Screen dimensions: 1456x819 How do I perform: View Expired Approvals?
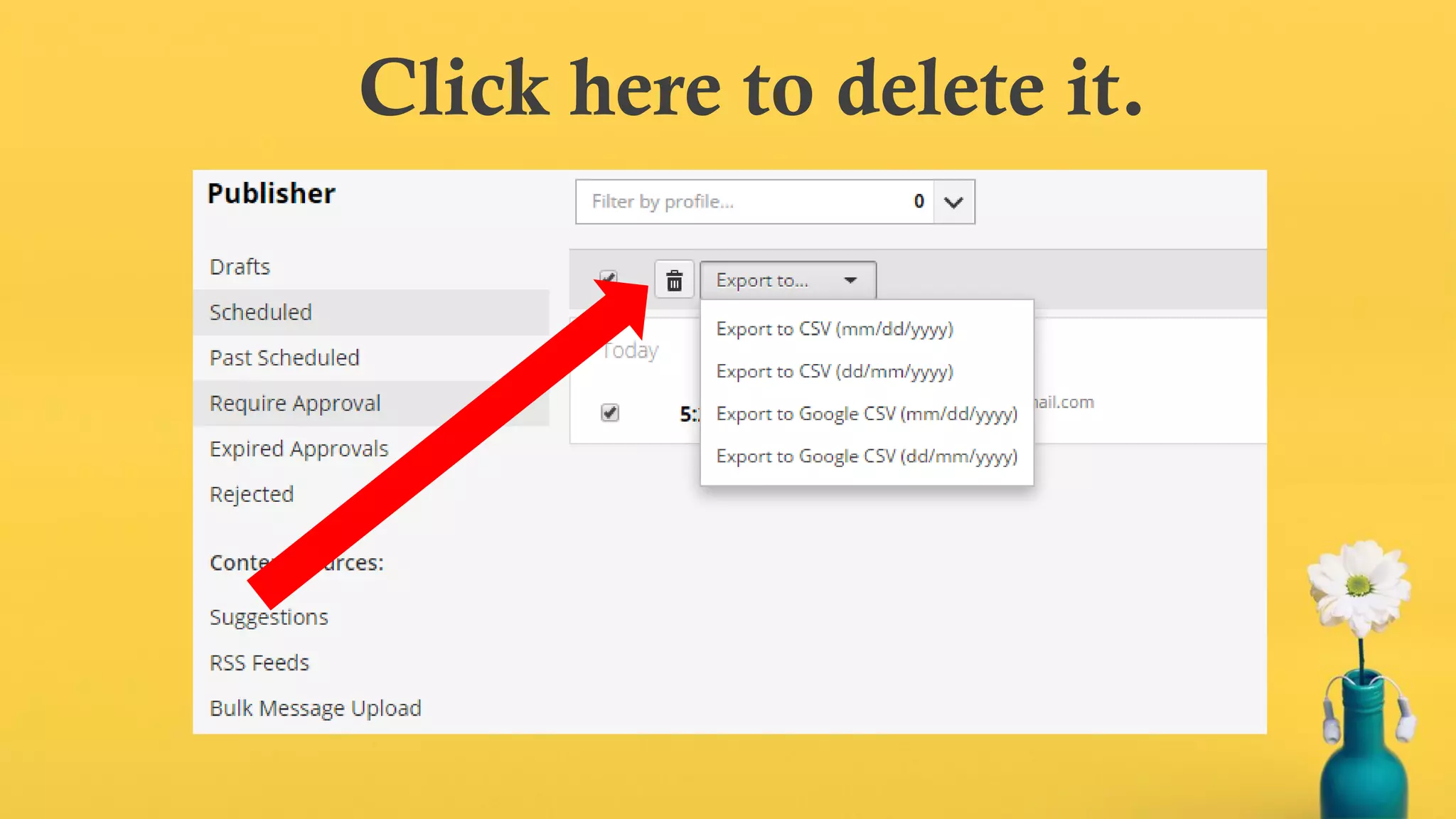point(299,449)
